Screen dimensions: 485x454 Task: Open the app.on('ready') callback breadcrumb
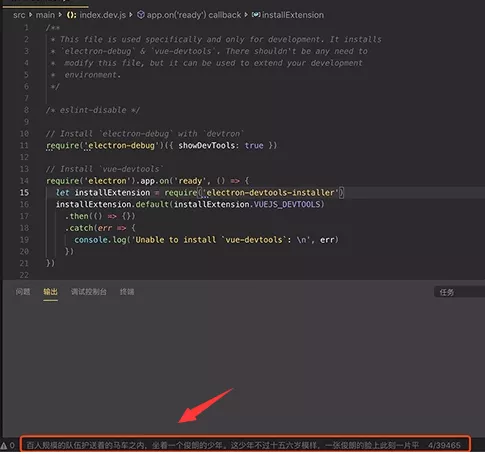pos(194,15)
